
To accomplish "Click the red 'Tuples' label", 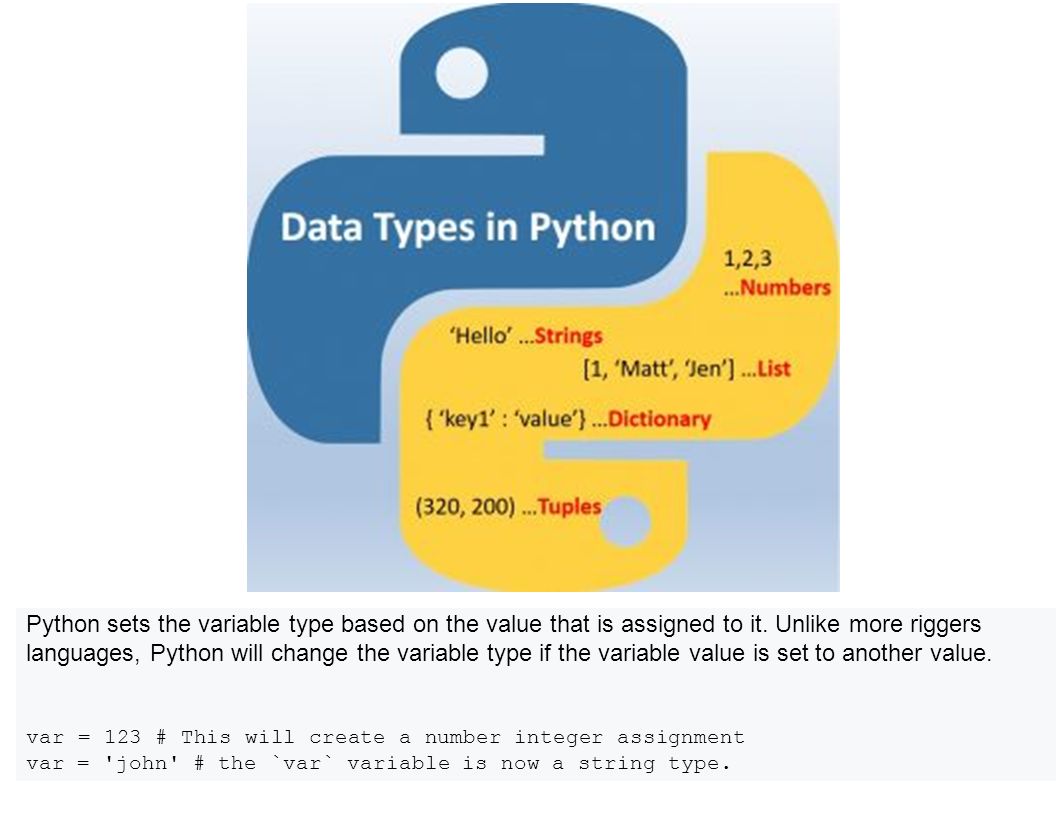I will (569, 506).
